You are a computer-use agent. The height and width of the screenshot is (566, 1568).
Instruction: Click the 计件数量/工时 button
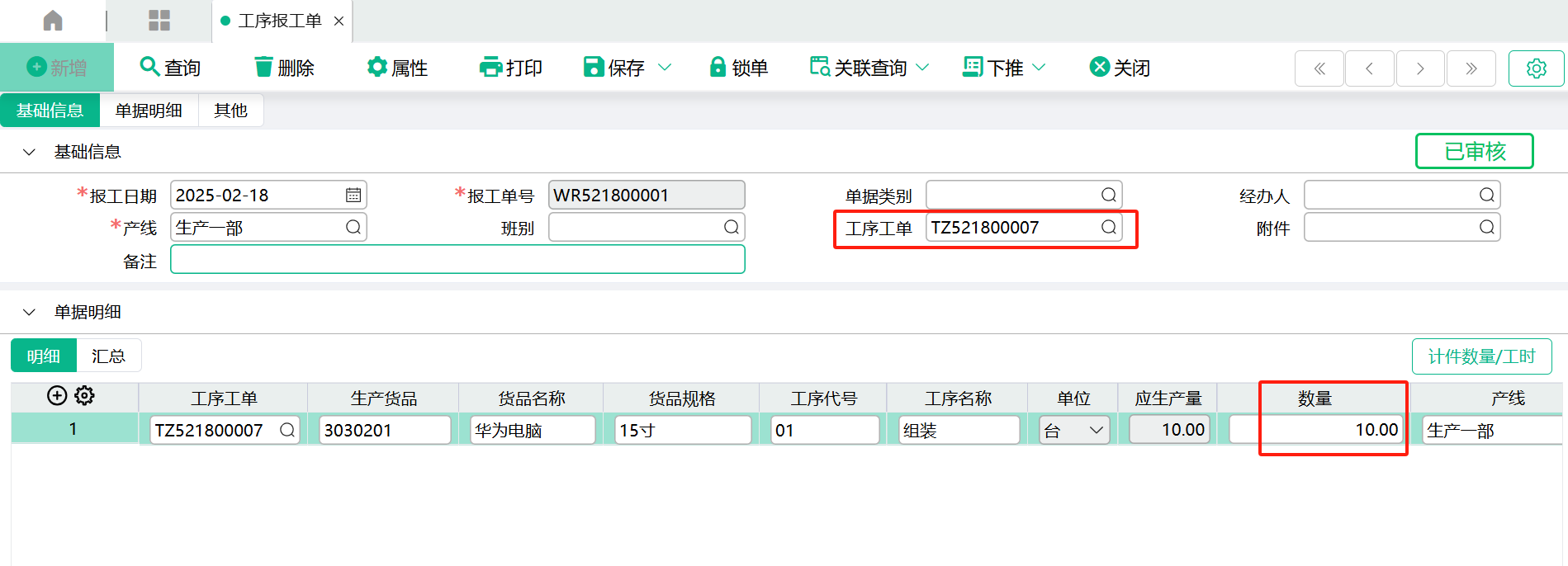click(1481, 356)
